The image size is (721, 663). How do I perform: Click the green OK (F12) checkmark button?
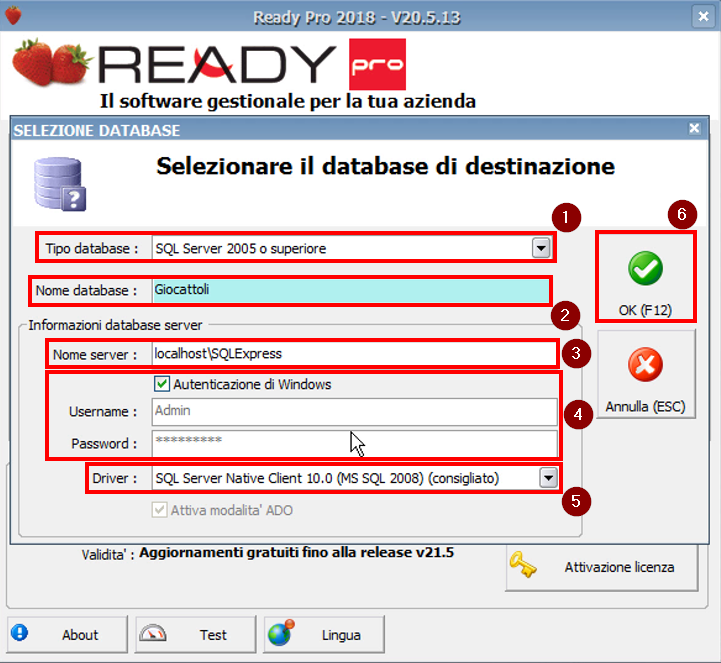646,277
